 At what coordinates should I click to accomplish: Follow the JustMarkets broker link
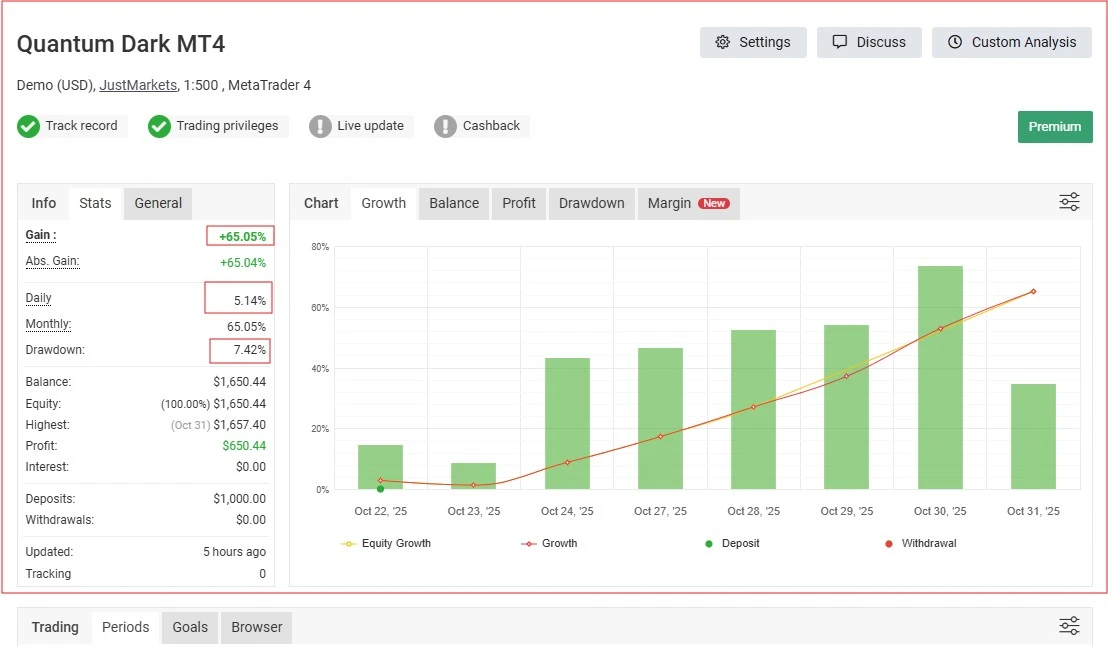tap(138, 86)
